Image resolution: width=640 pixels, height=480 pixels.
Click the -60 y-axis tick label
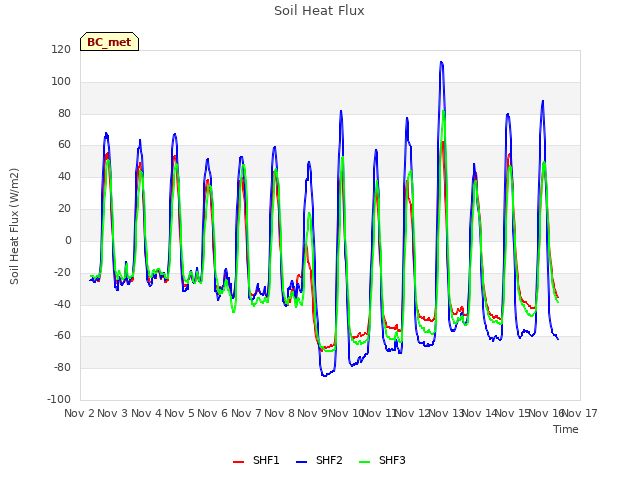point(62,336)
